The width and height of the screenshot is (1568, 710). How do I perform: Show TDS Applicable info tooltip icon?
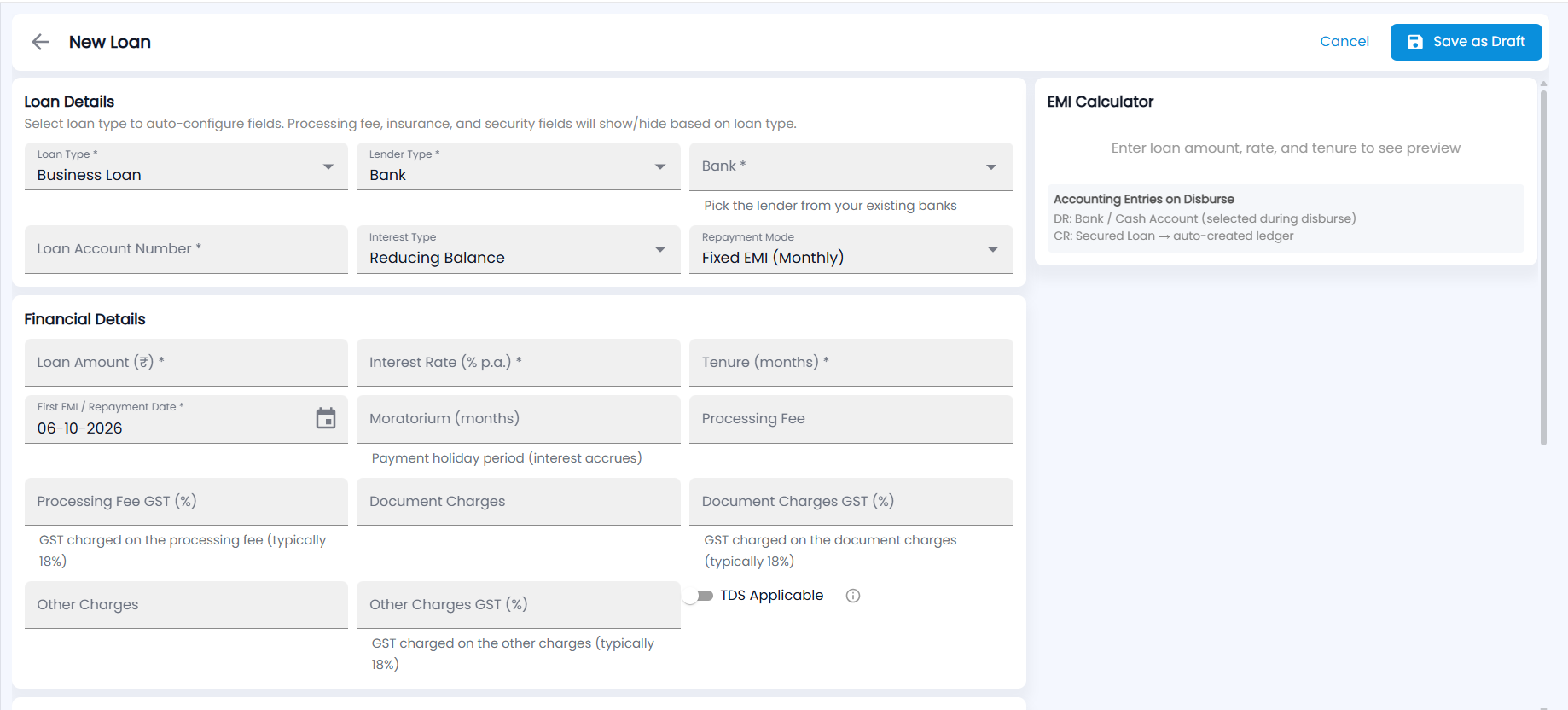coord(853,596)
